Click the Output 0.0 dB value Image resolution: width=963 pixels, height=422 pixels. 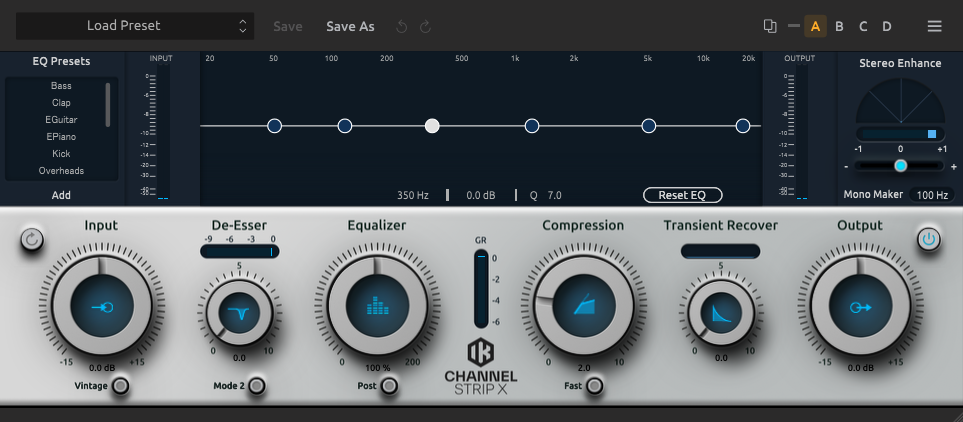point(860,368)
